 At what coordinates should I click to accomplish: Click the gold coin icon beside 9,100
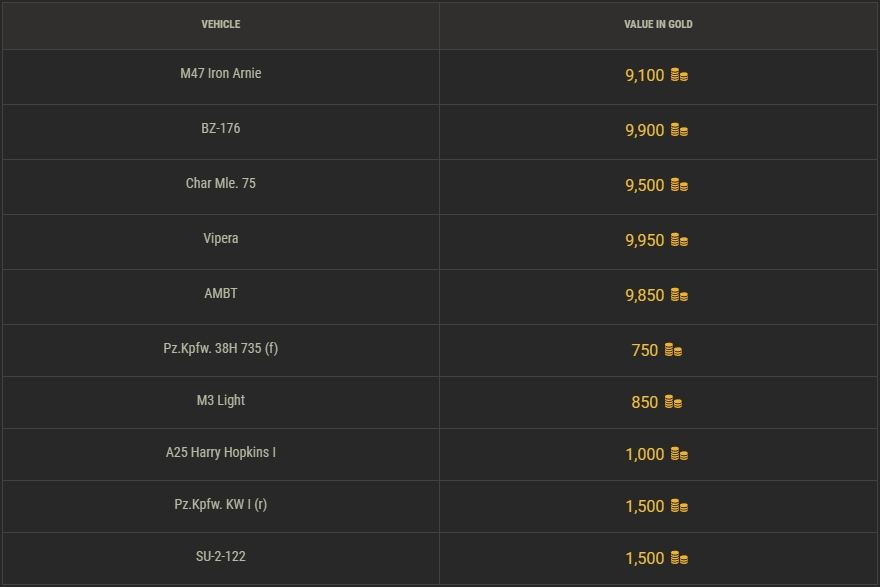tap(679, 76)
